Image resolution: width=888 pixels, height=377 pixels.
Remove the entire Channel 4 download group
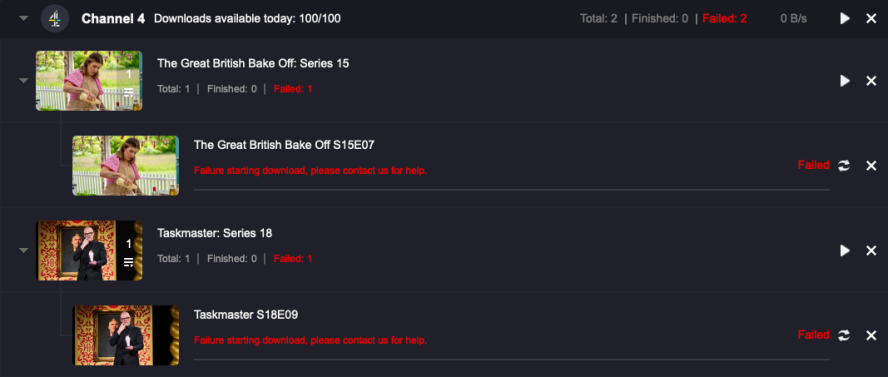pyautogui.click(x=872, y=19)
